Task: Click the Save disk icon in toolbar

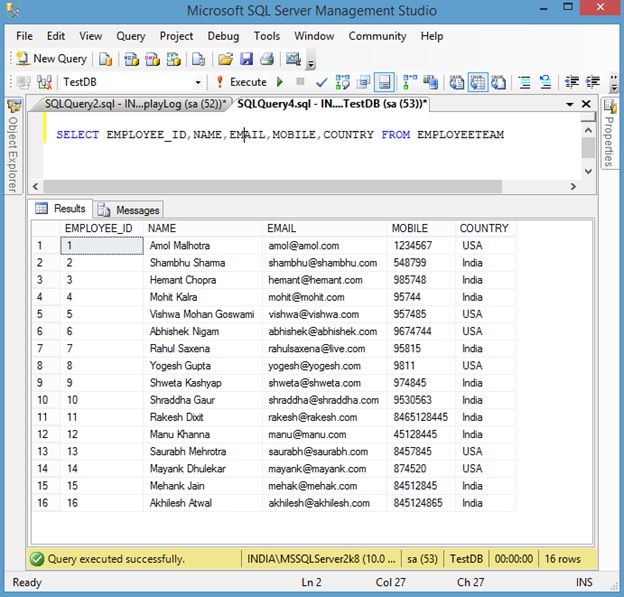Action: point(246,59)
